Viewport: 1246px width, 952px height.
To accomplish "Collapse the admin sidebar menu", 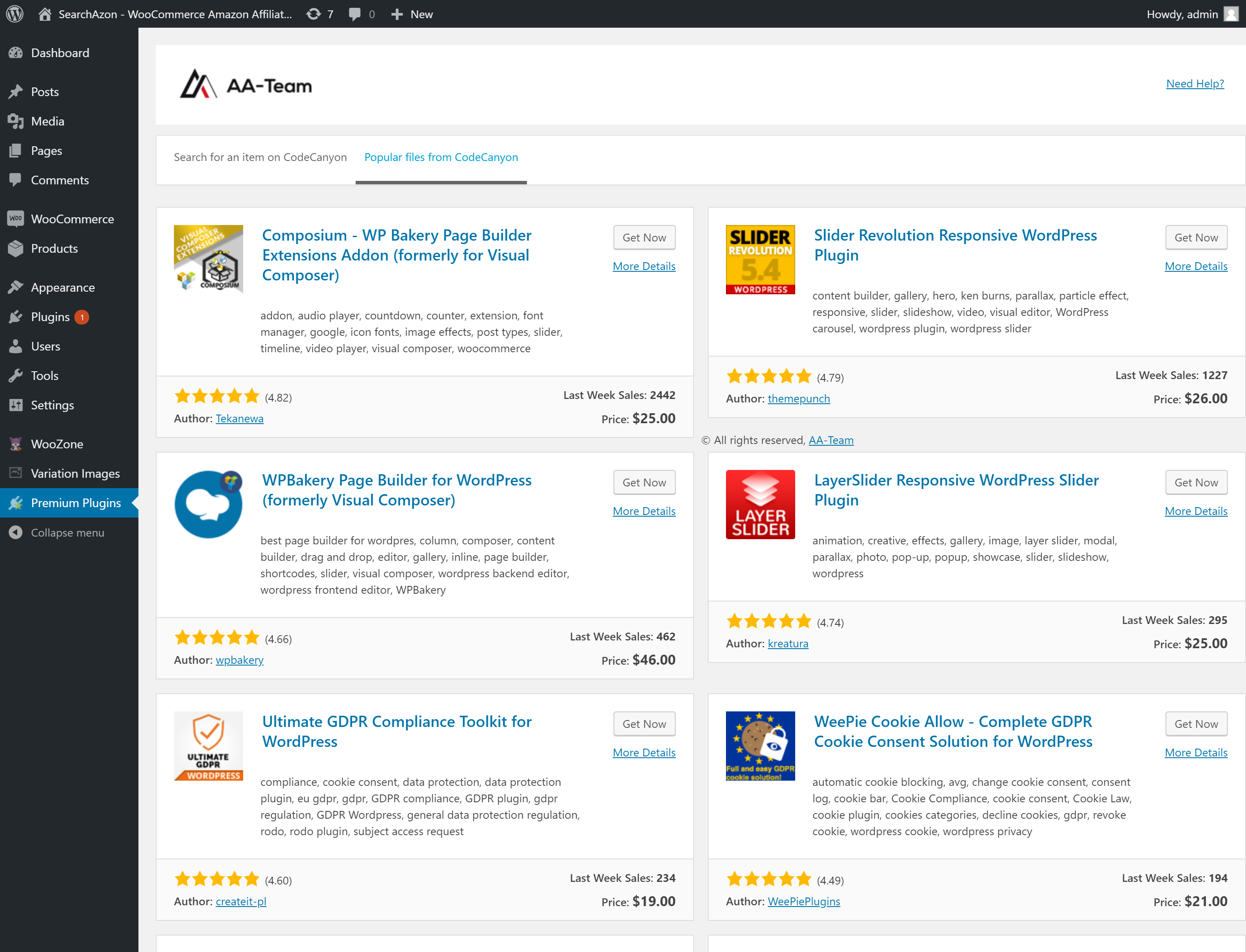I will point(16,532).
